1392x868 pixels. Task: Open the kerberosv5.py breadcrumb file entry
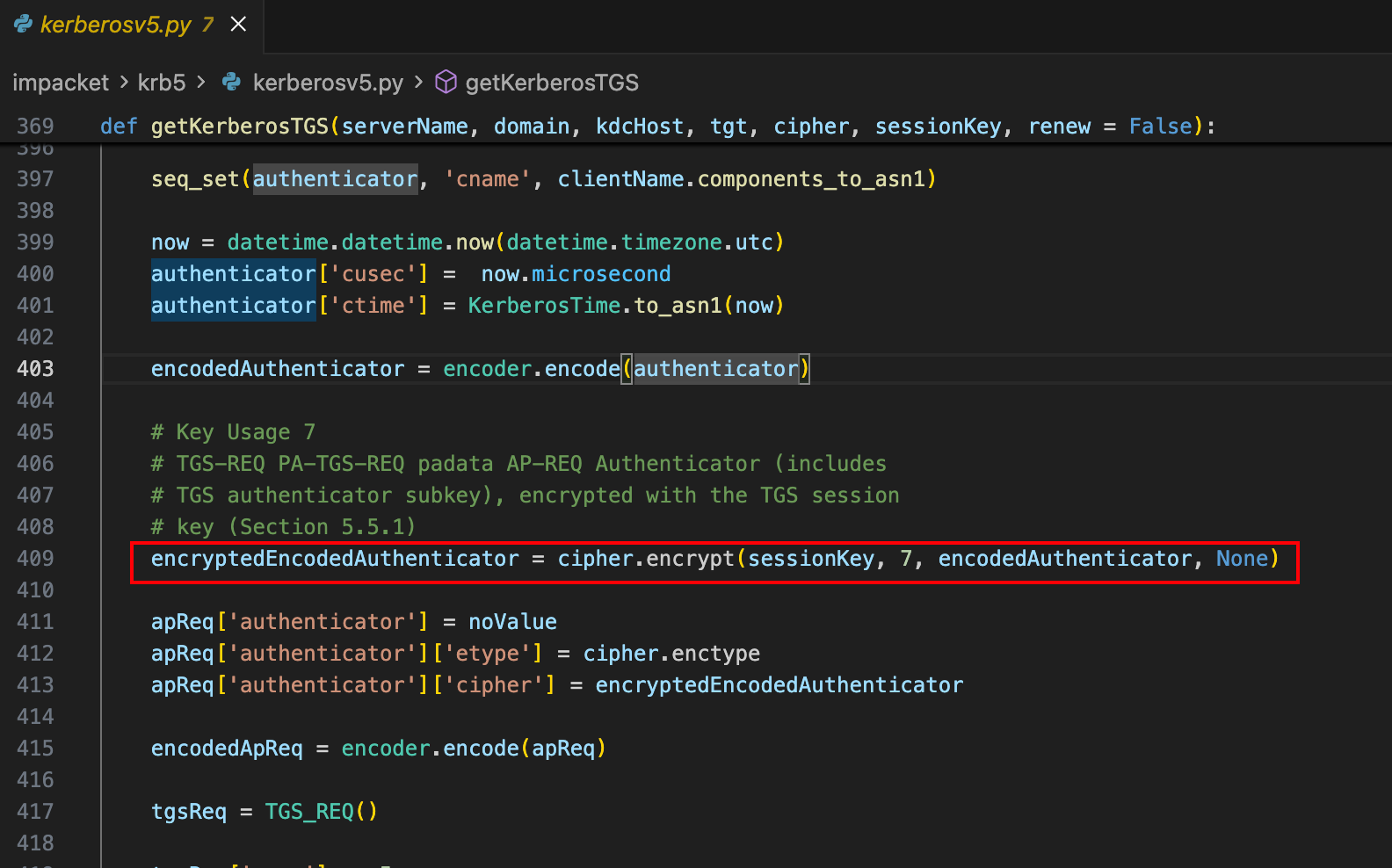pyautogui.click(x=328, y=83)
